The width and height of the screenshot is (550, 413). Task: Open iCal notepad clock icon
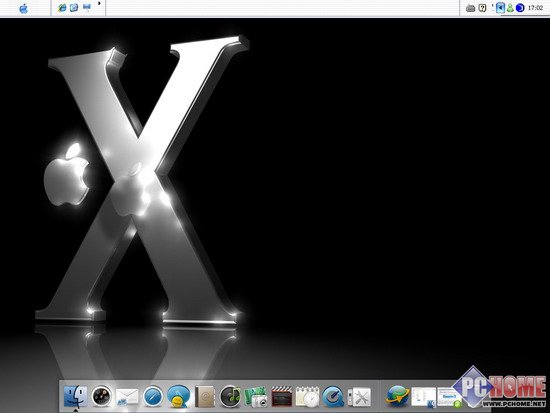pos(307,397)
